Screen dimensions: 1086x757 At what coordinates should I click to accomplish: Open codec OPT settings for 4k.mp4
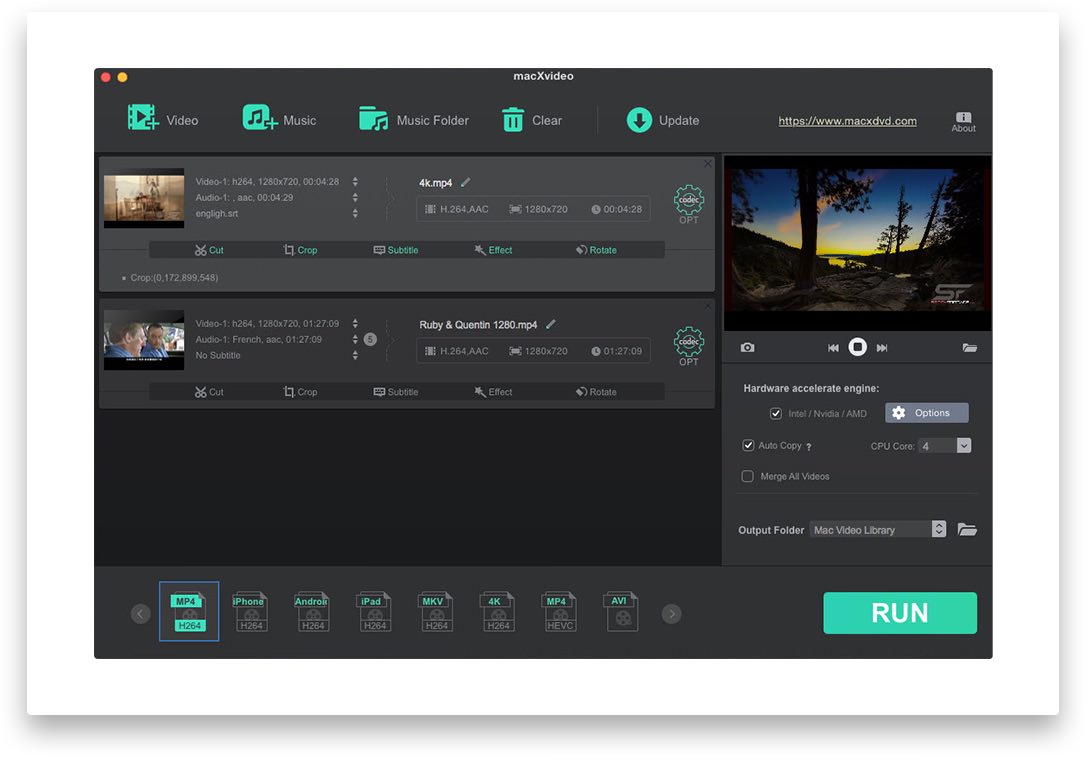[688, 204]
